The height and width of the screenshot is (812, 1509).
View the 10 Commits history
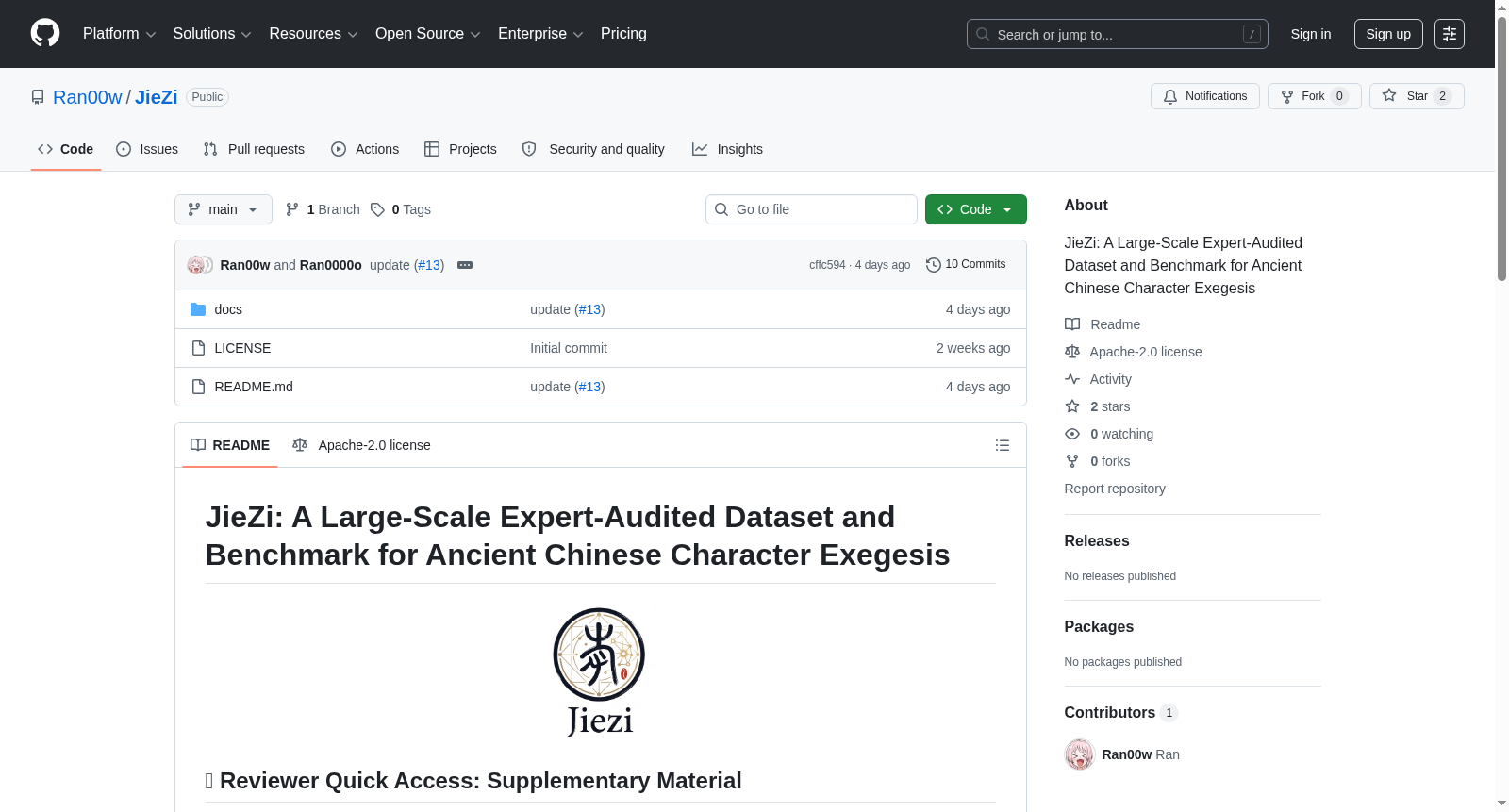(x=966, y=265)
